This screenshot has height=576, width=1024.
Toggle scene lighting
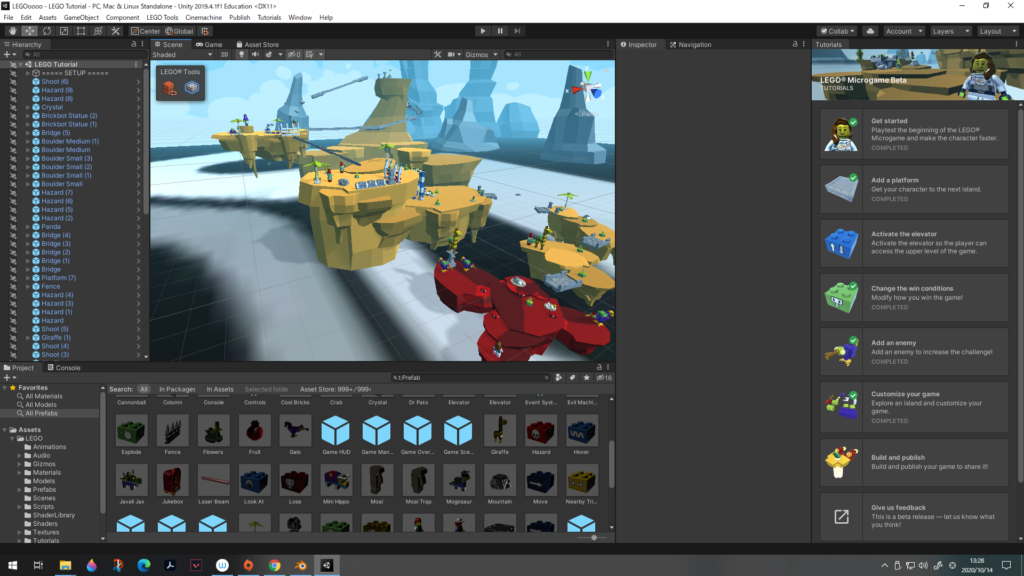pos(241,54)
